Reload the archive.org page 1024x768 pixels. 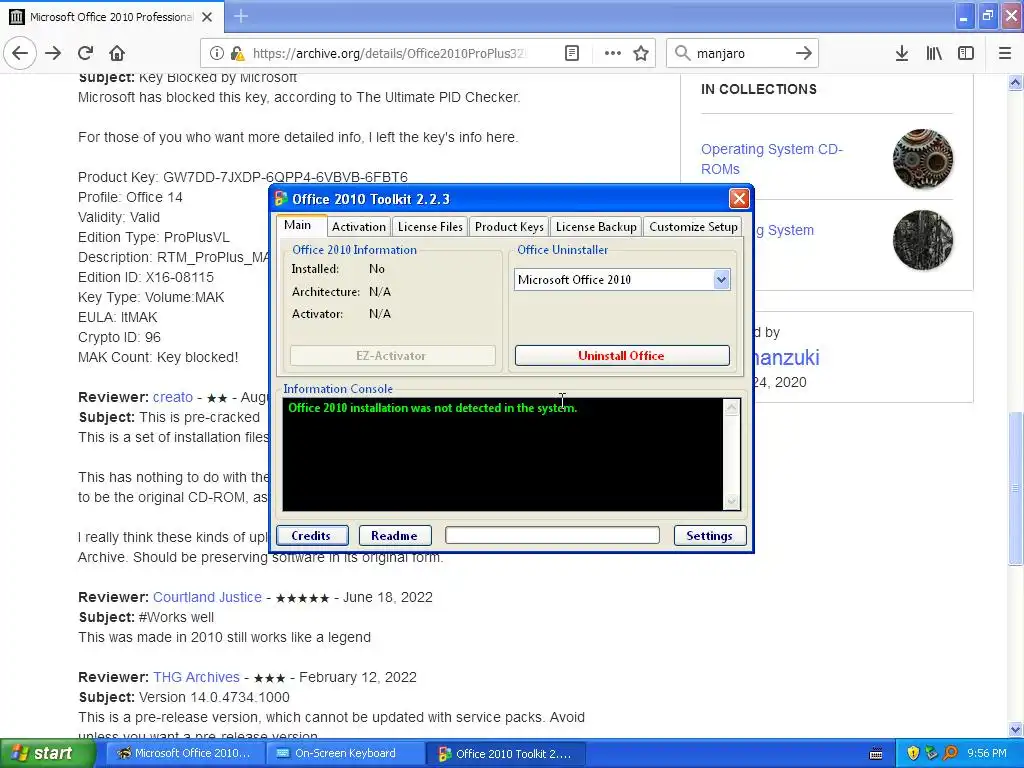click(85, 54)
